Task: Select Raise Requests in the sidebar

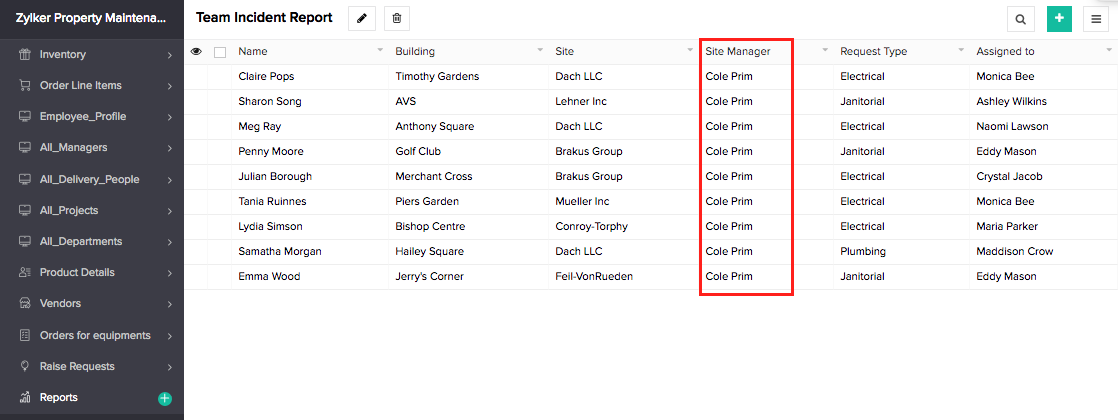Action: coord(77,366)
